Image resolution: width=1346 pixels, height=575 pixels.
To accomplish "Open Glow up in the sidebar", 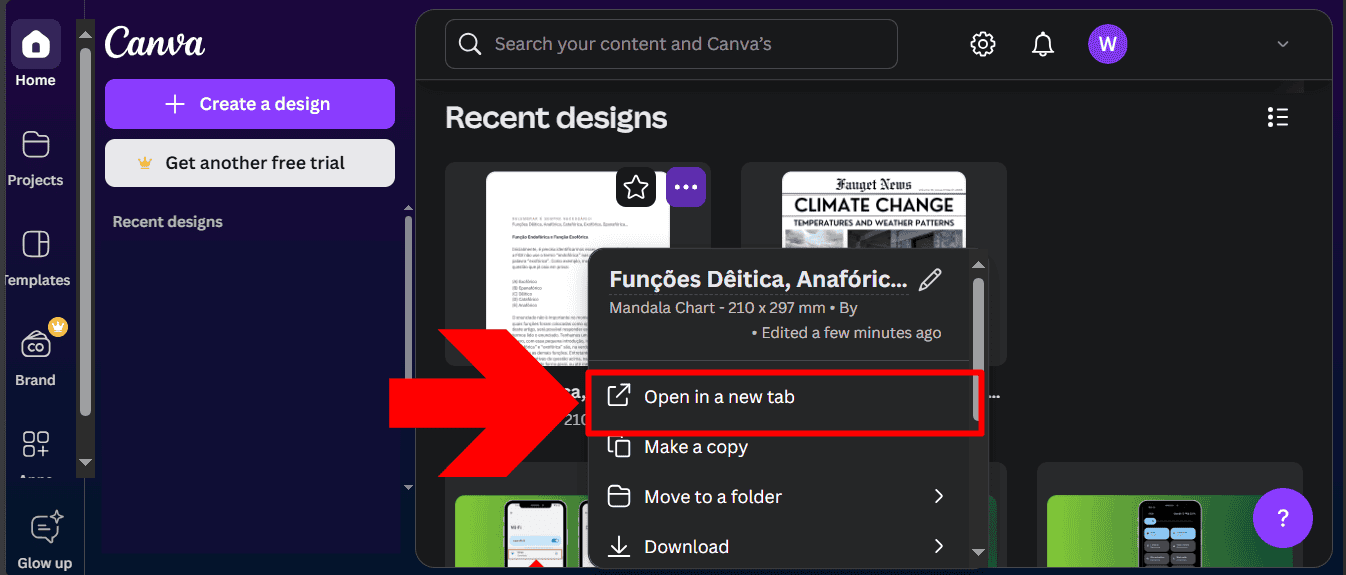I will pos(44,540).
